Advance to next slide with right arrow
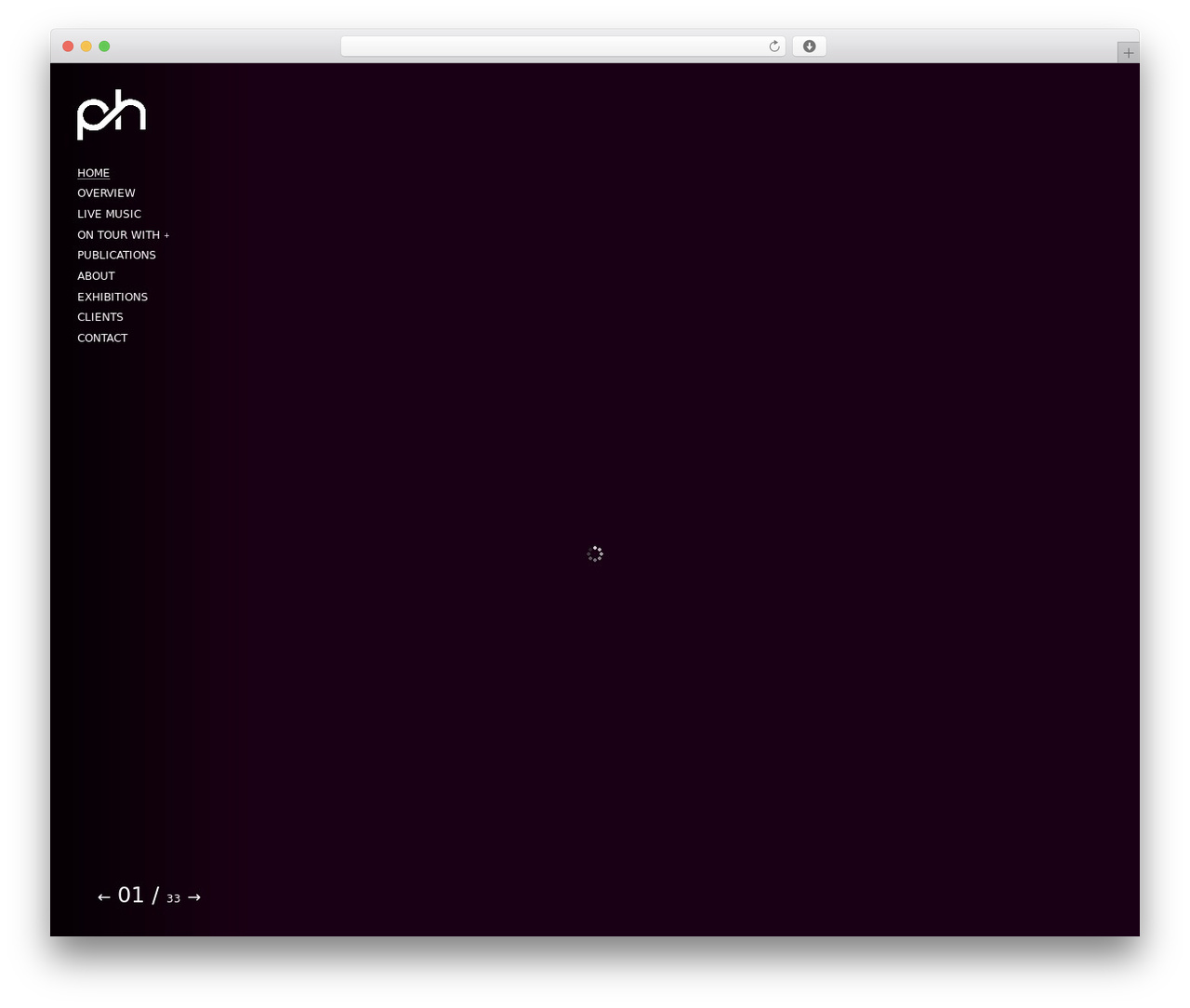This screenshot has height=1008, width=1190. coord(194,897)
